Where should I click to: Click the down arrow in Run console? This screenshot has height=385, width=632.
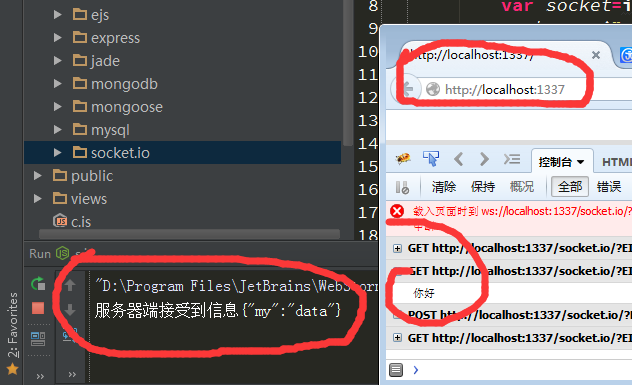point(70,310)
